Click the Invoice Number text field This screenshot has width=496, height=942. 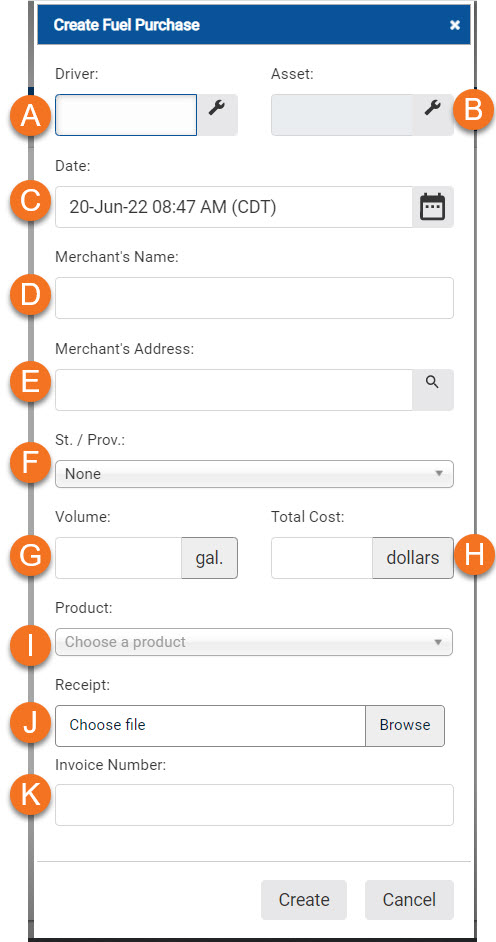(x=254, y=805)
